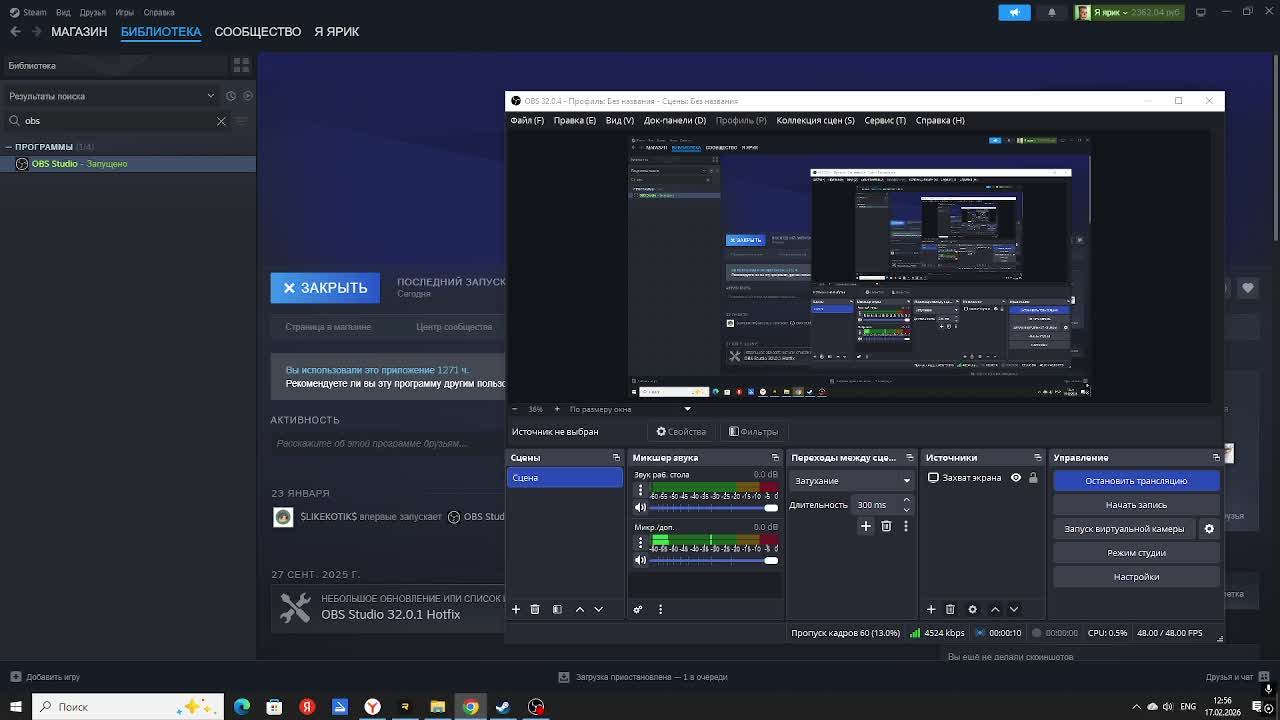1280x720 pixels.
Task: Click the blue ЗАКРЫТЬ button in Steam
Action: point(325,288)
